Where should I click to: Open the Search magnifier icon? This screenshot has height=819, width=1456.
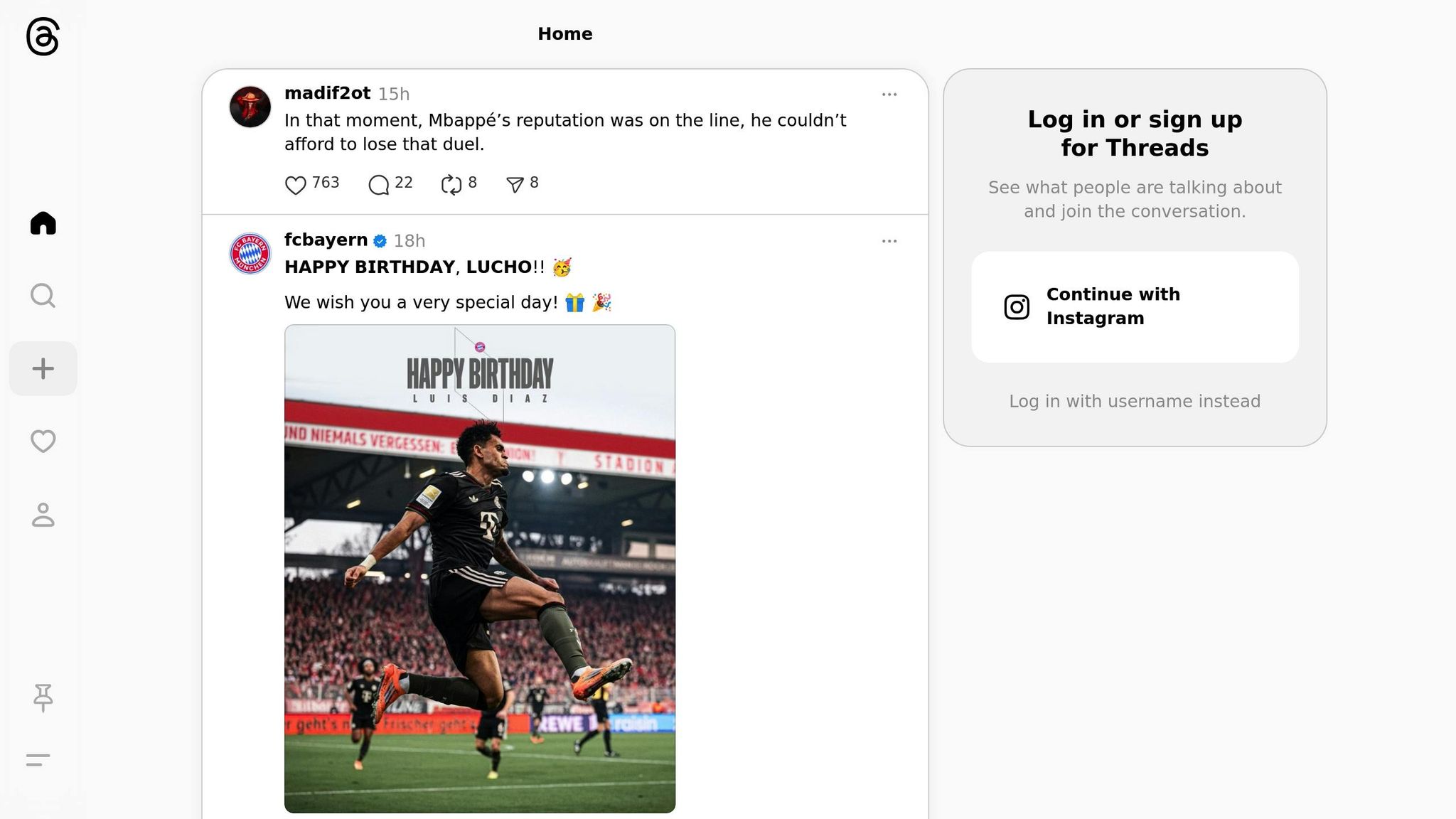pos(43,296)
